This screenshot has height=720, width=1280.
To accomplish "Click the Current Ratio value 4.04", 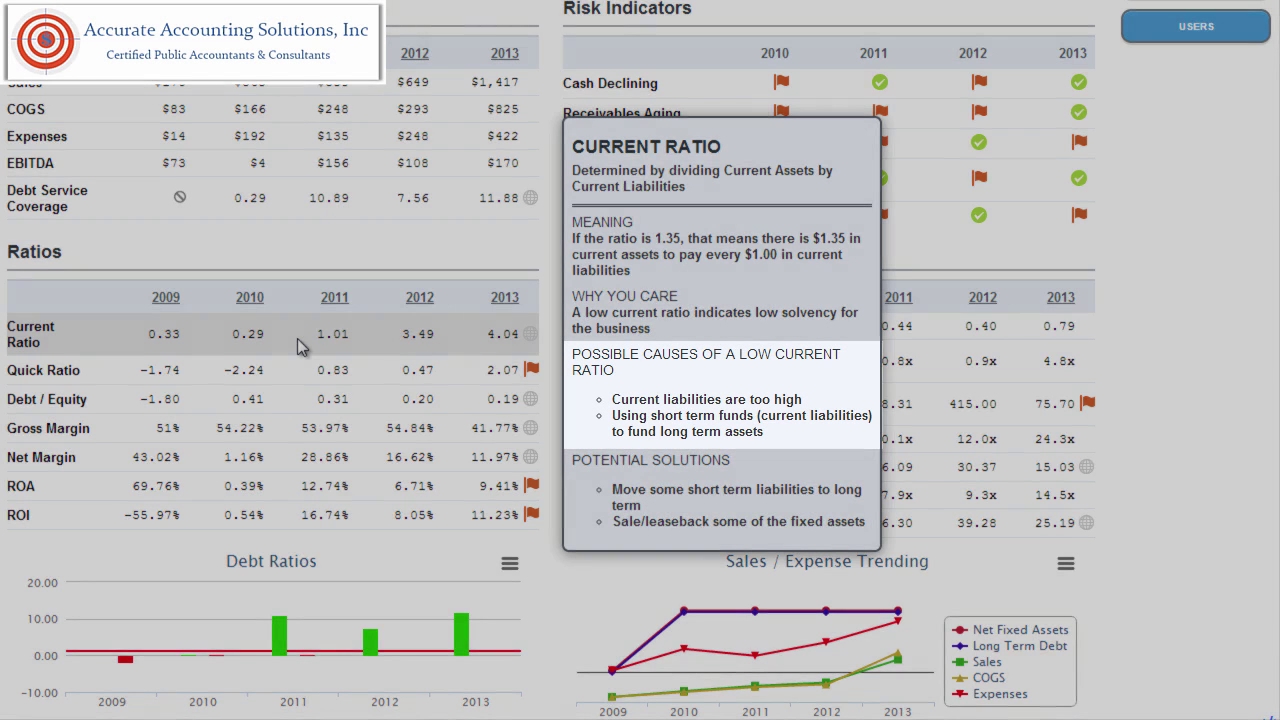I will [x=503, y=334].
